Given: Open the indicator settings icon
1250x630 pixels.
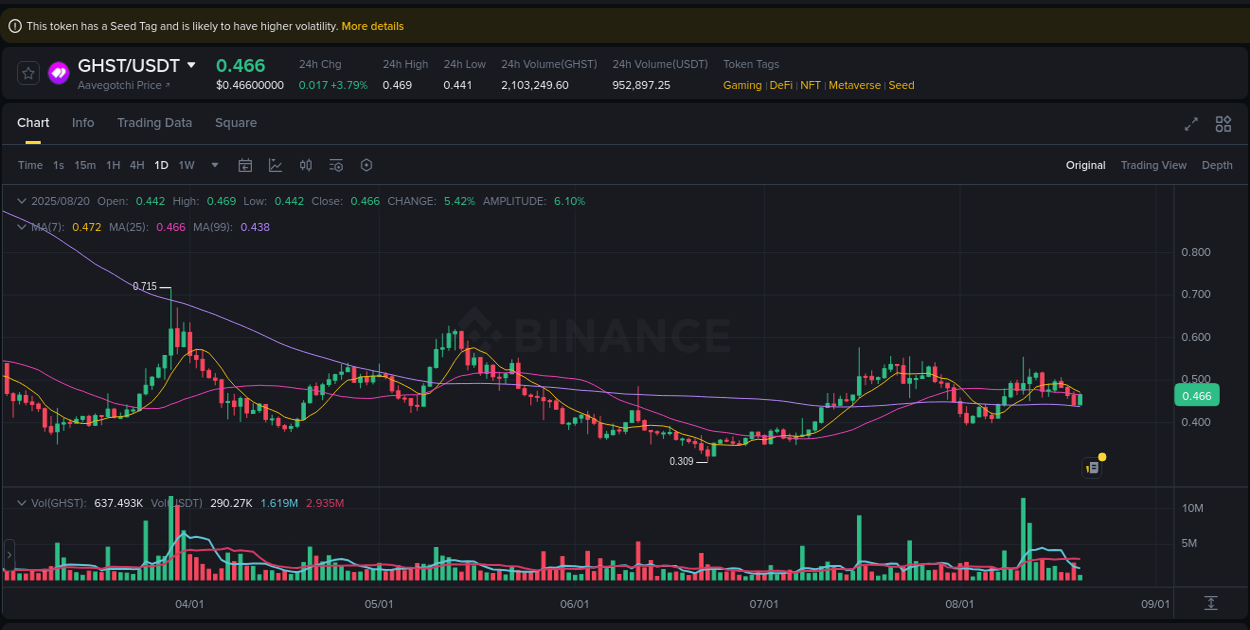Looking at the screenshot, I should (336, 165).
